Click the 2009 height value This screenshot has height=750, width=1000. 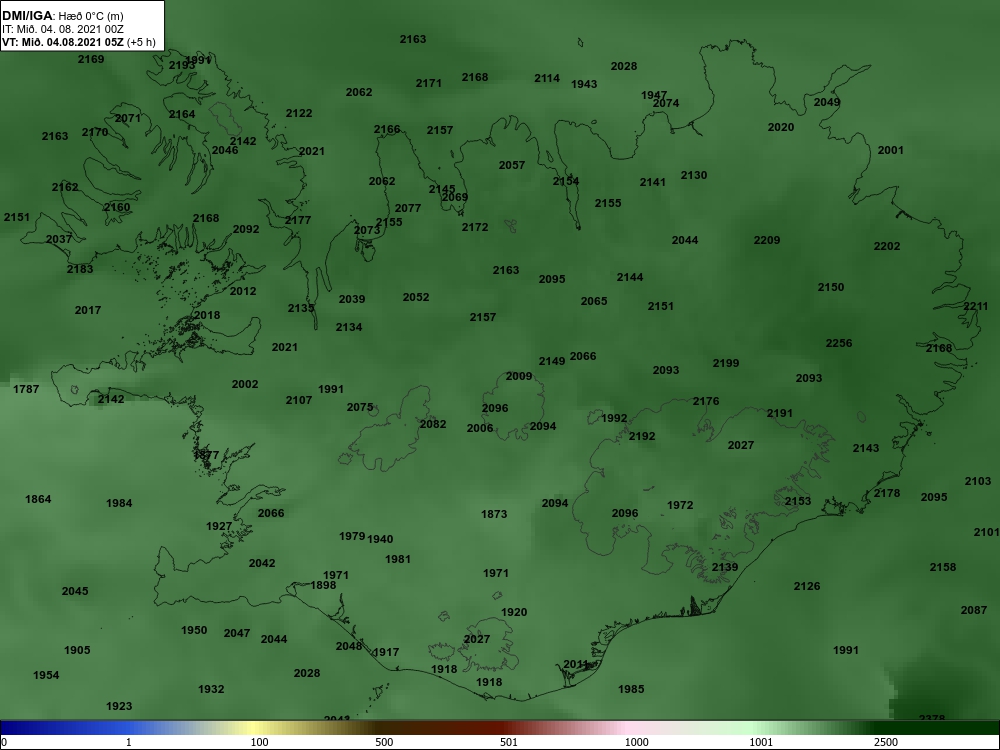[519, 376]
